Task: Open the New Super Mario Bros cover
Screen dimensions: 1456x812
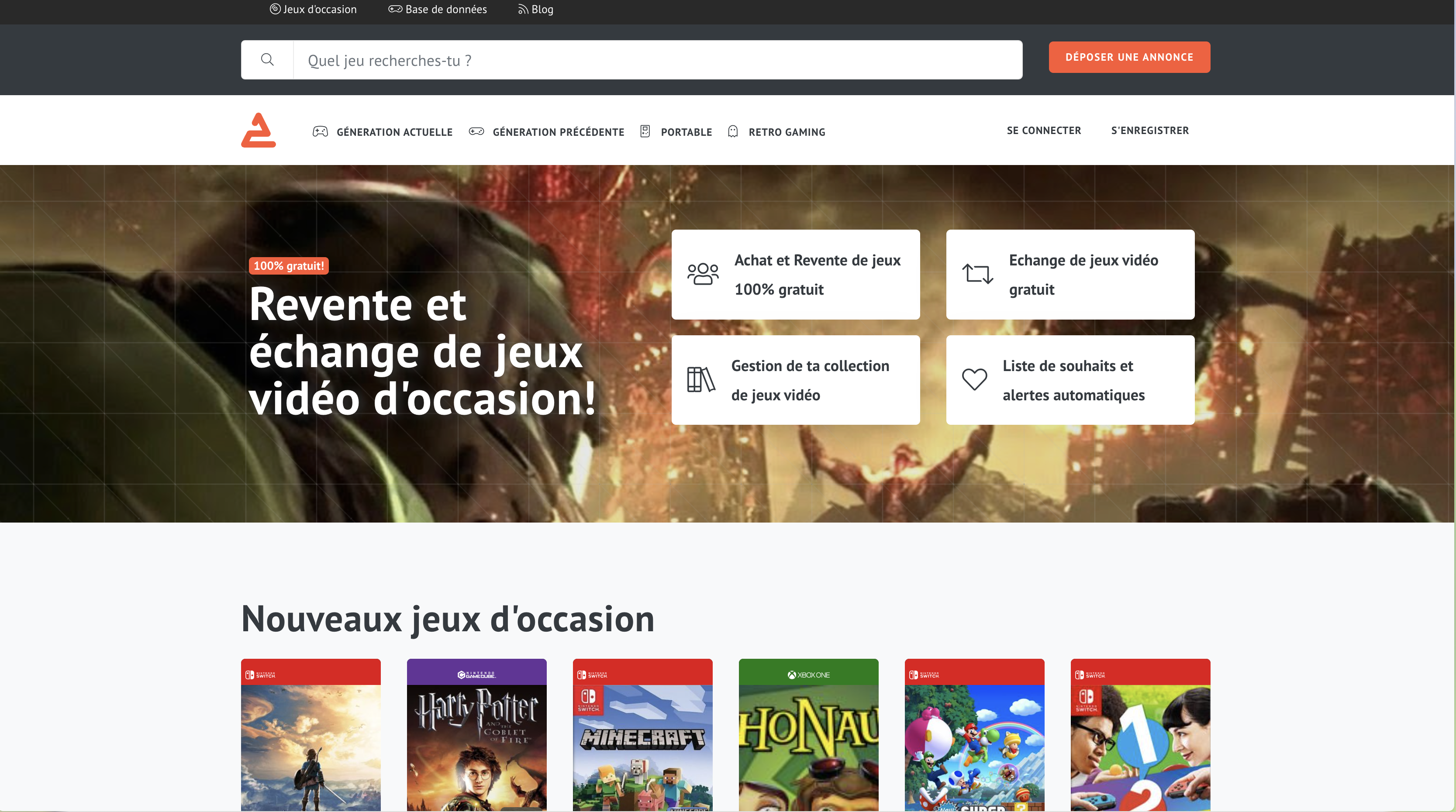Action: (974, 747)
